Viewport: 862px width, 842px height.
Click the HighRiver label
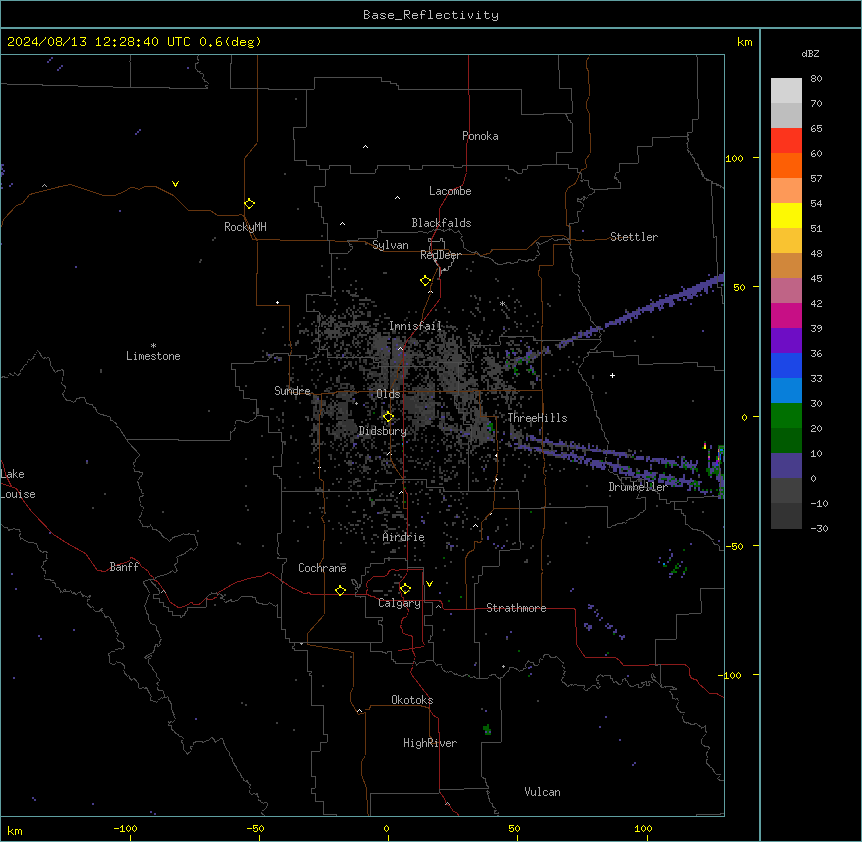click(429, 743)
